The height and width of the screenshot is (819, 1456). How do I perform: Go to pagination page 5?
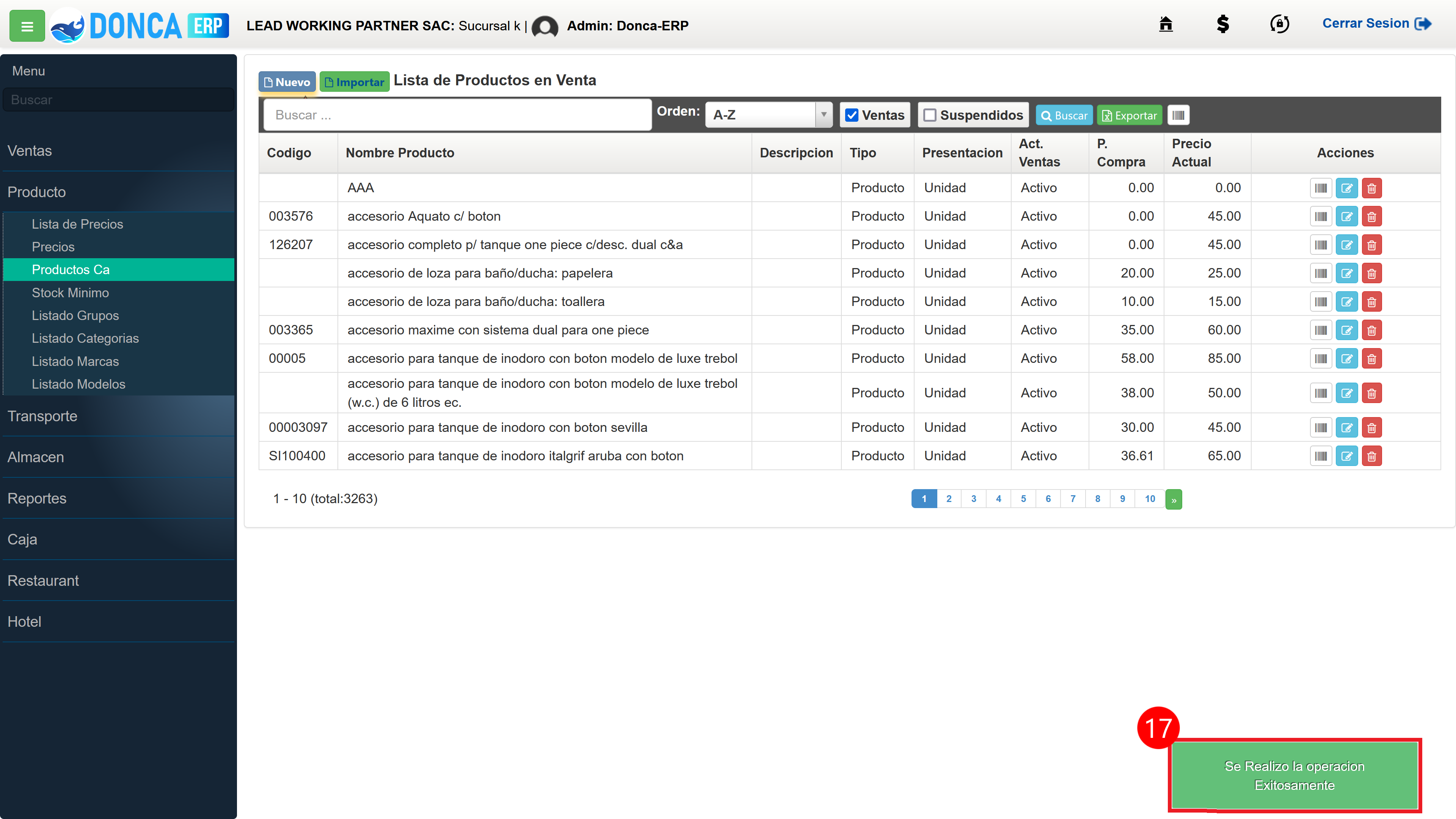point(1023,499)
